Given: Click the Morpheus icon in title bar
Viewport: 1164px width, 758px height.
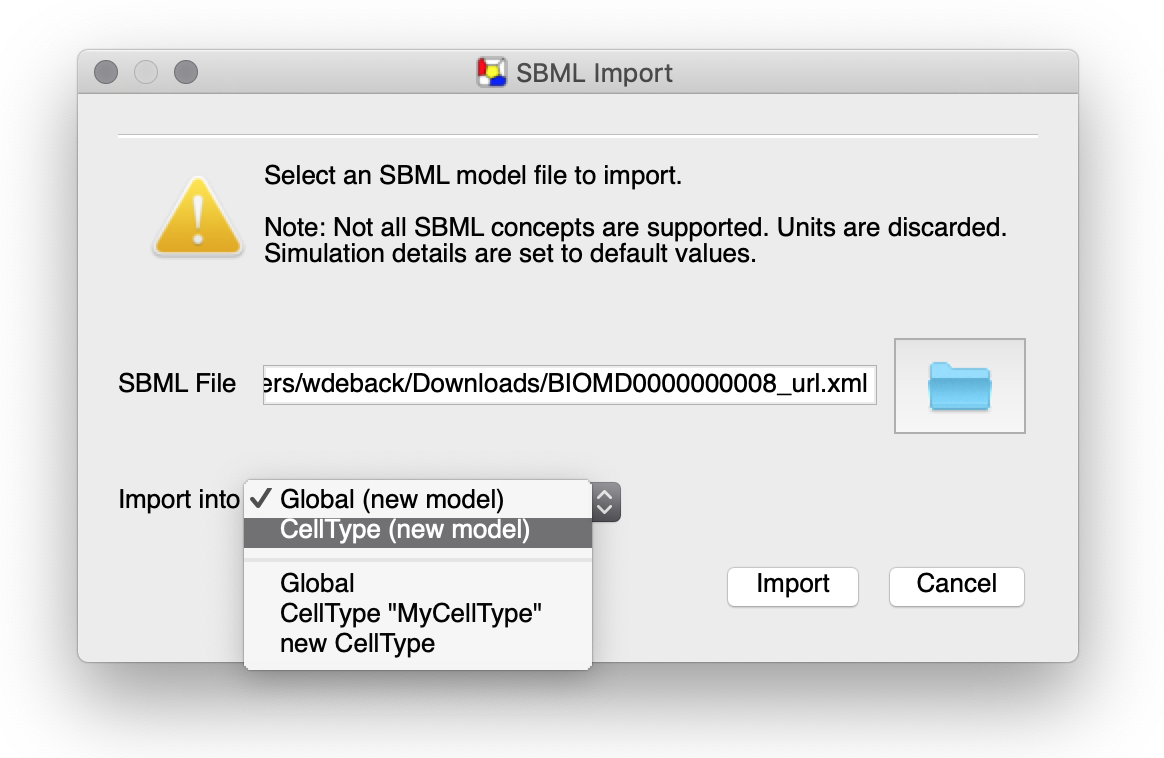Looking at the screenshot, I should click(x=491, y=73).
